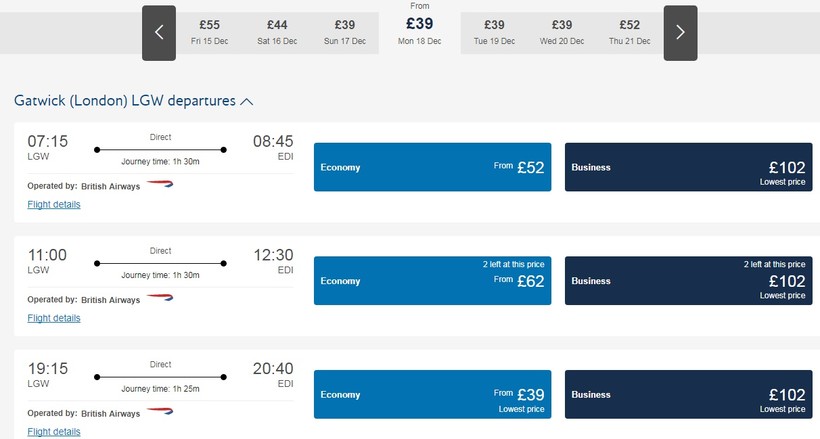
Task: Choose Economy from £52 on 07:15 flight
Action: (432, 167)
